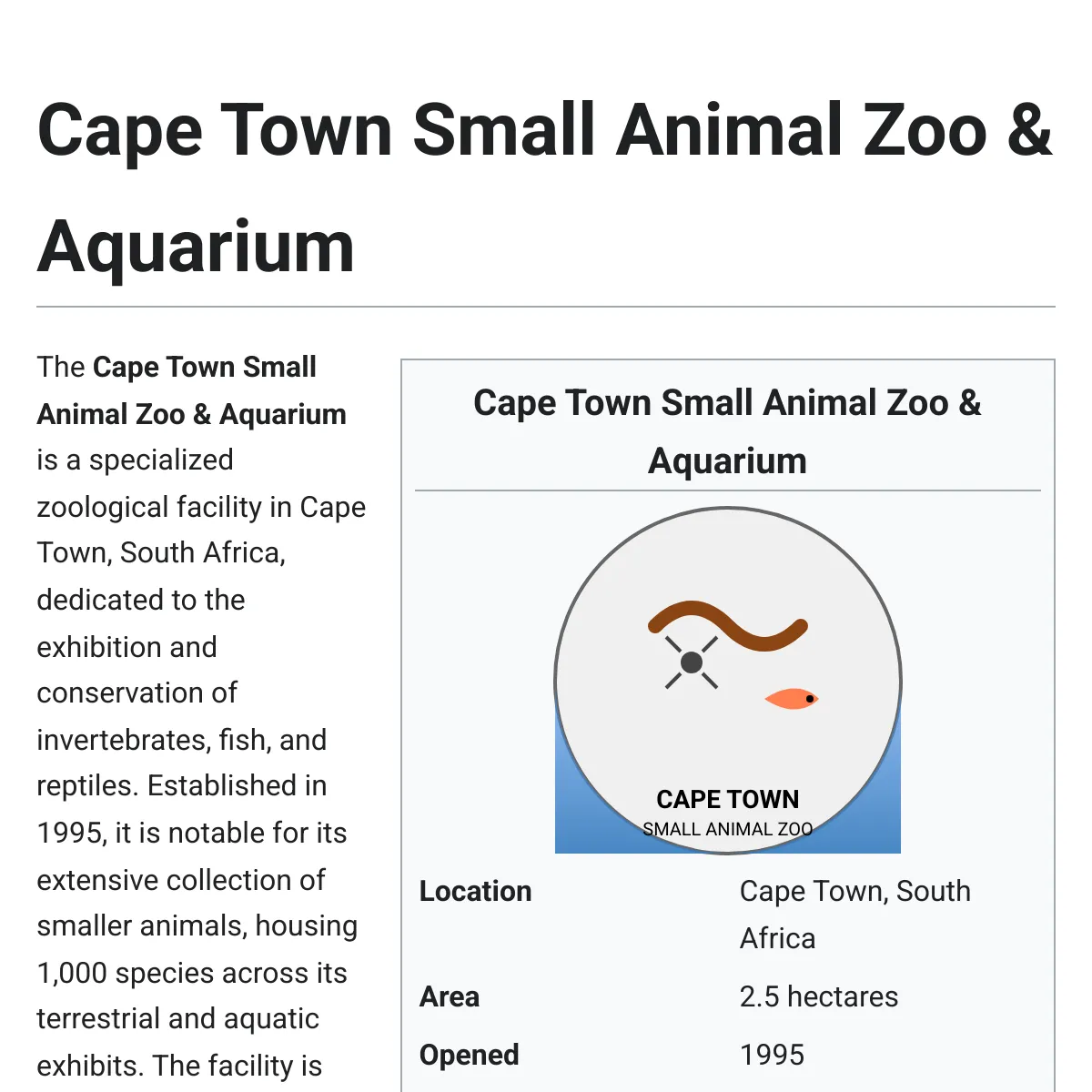Click the Cape Town, South Africa value
This screenshot has height=1092, width=1092.
(x=855, y=915)
